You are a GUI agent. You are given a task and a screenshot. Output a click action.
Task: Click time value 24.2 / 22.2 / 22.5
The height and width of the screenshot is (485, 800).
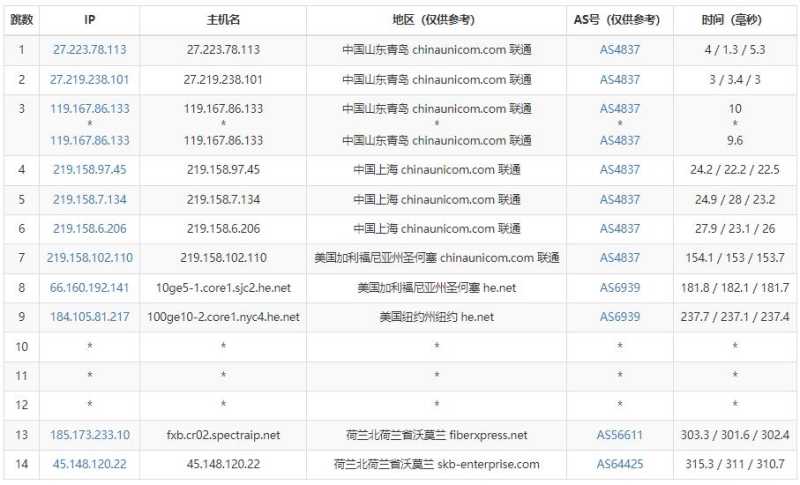pos(735,170)
